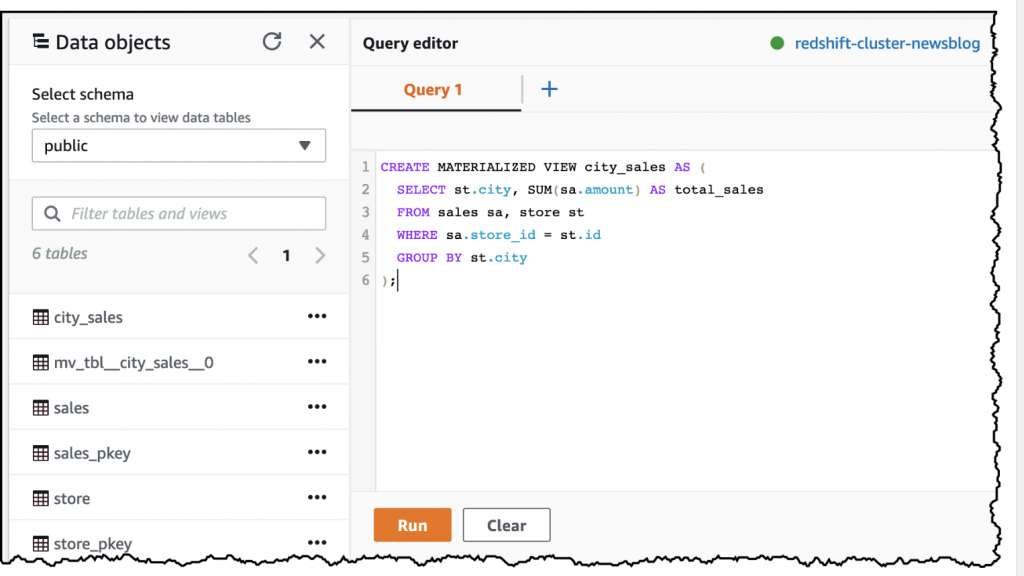This screenshot has width=1024, height=576.
Task: Click GROUP BY on line 5
Action: (429, 258)
